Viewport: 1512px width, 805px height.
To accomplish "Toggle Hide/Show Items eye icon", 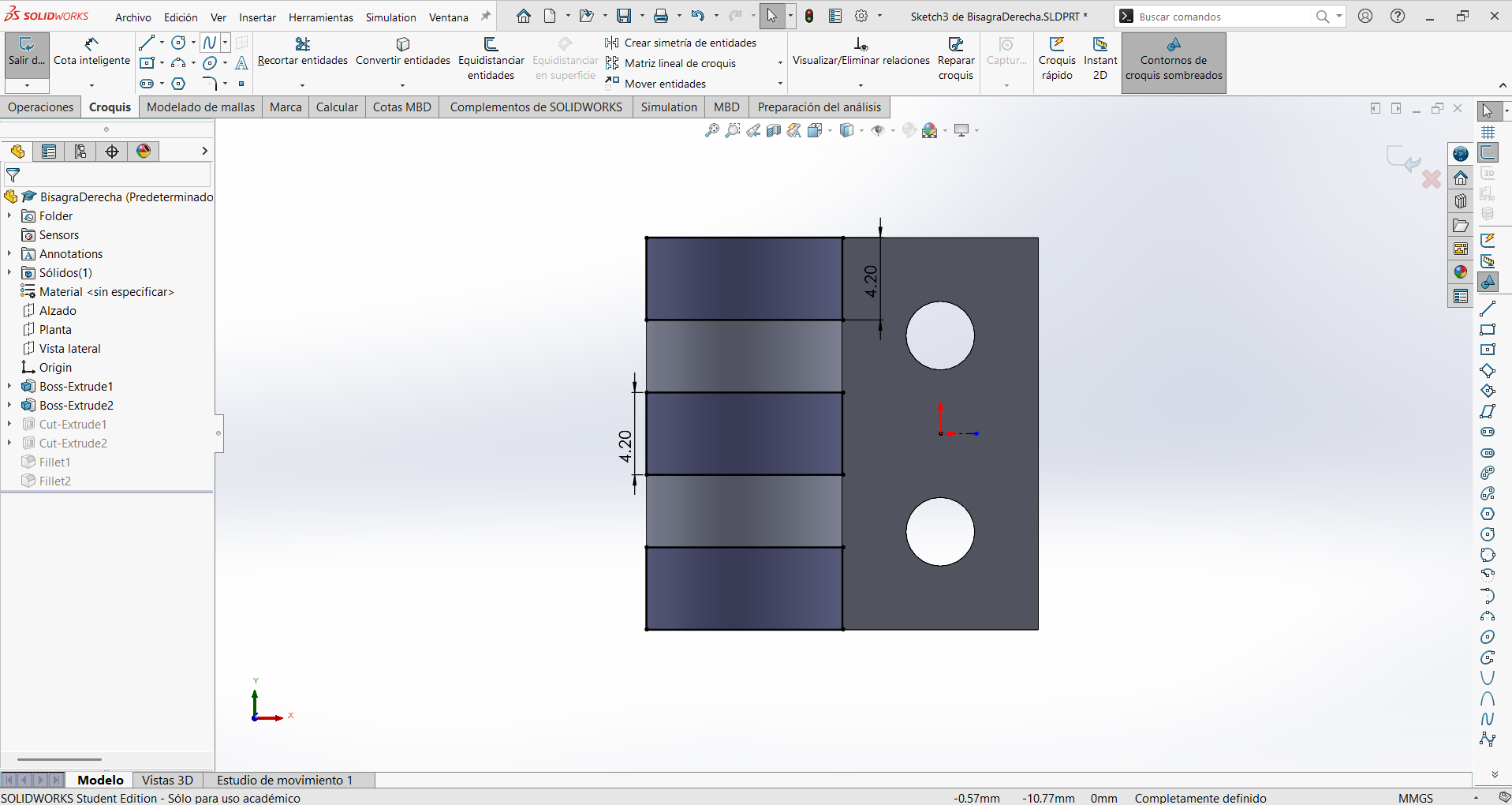I will point(878,130).
